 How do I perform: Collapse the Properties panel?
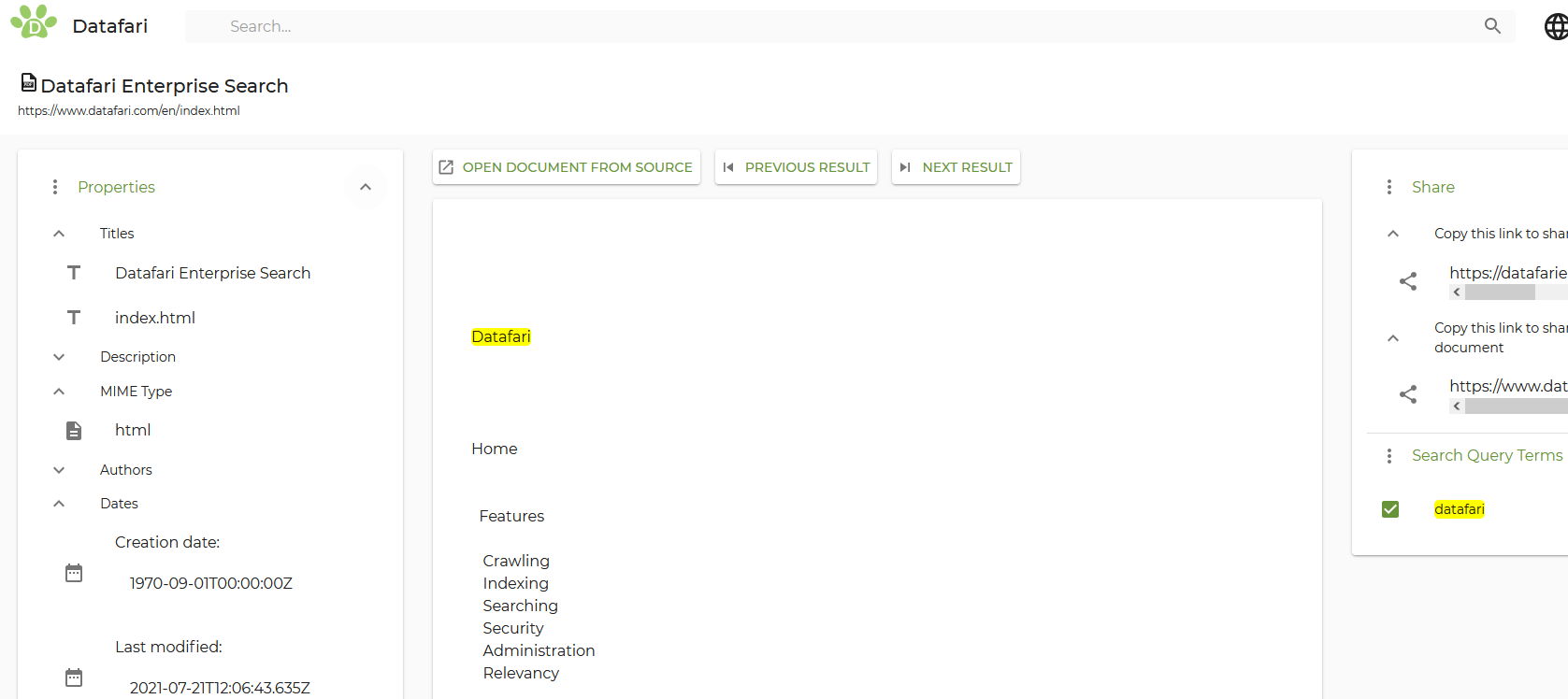click(x=366, y=187)
